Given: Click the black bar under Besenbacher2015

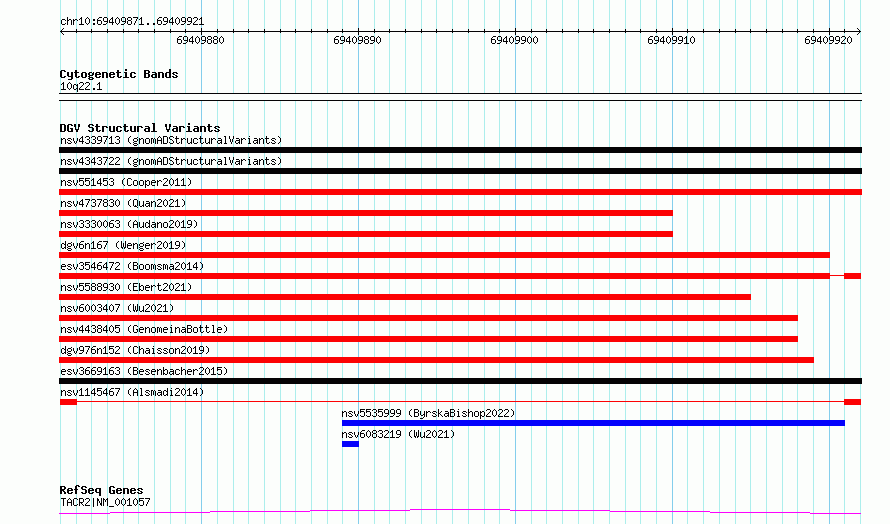Looking at the screenshot, I should (460, 381).
